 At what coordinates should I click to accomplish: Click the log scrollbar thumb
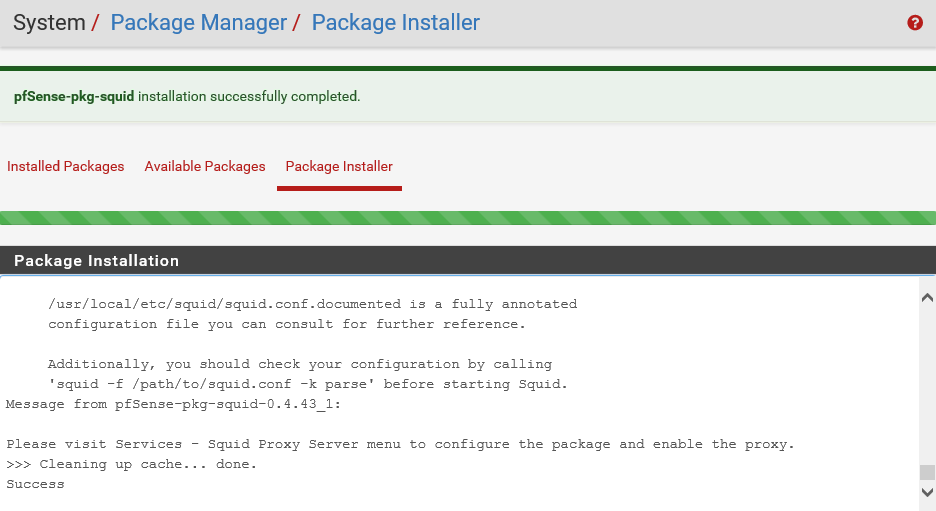pos(926,472)
